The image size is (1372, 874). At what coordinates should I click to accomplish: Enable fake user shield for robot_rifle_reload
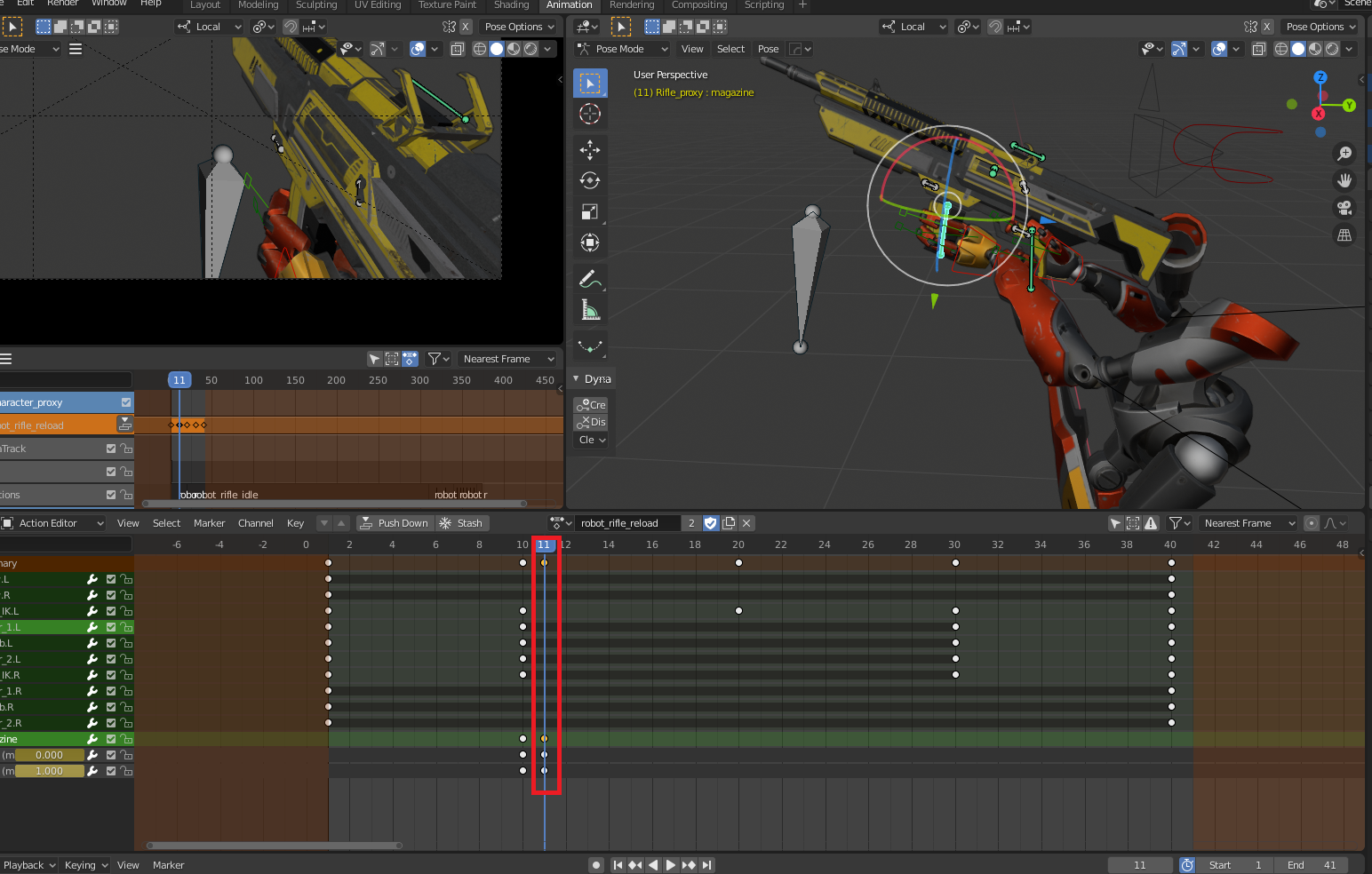710,523
